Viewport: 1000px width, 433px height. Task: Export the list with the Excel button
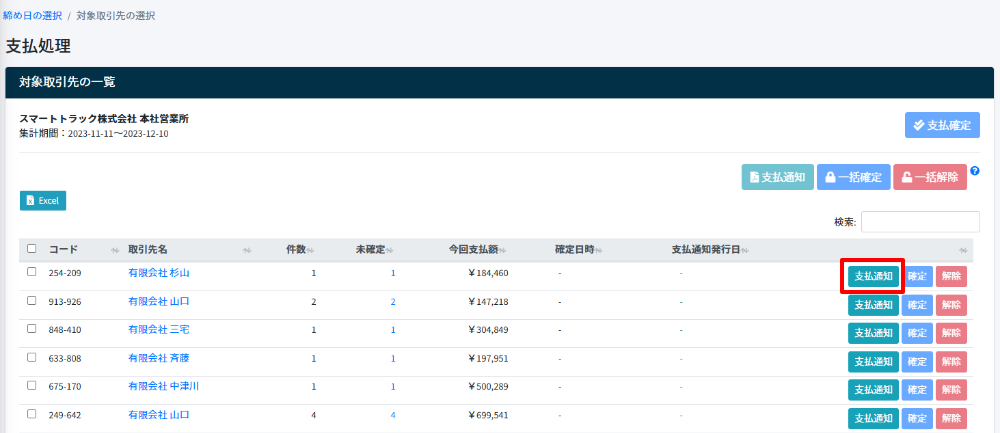(x=43, y=200)
